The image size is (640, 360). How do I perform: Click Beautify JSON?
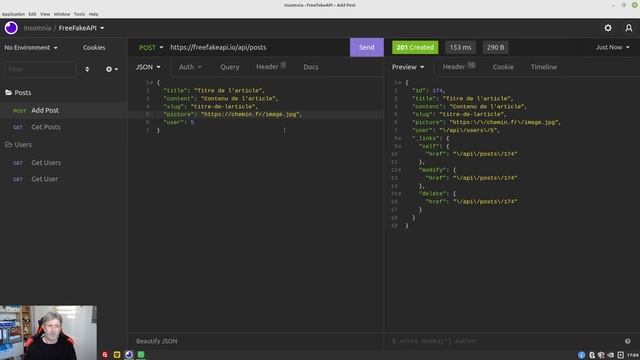pos(157,341)
